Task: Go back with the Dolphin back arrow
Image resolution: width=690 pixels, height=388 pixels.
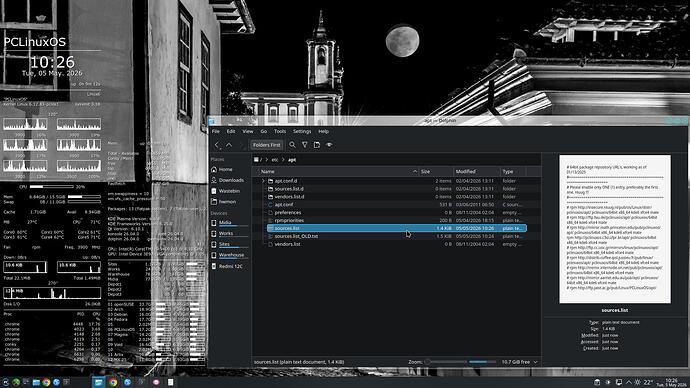Action: [217, 145]
